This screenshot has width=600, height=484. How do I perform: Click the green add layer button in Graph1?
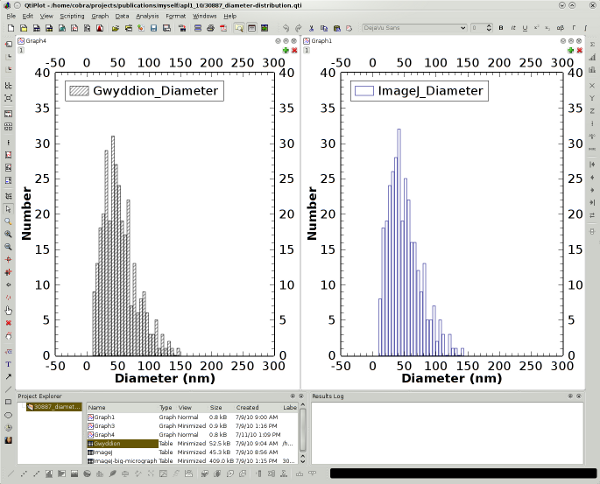[571, 50]
